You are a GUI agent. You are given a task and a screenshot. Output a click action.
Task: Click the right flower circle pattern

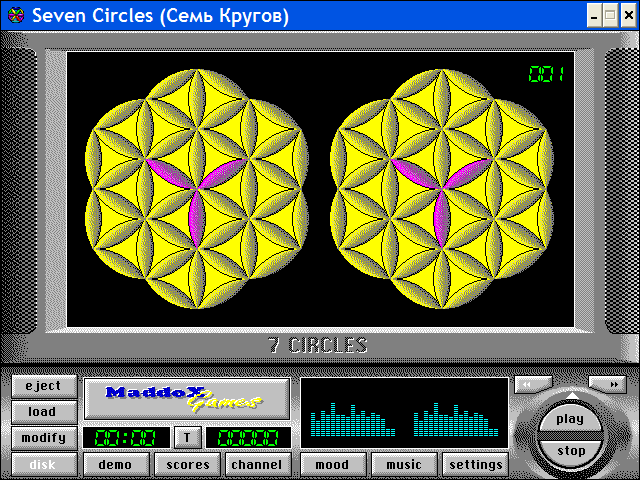442,189
